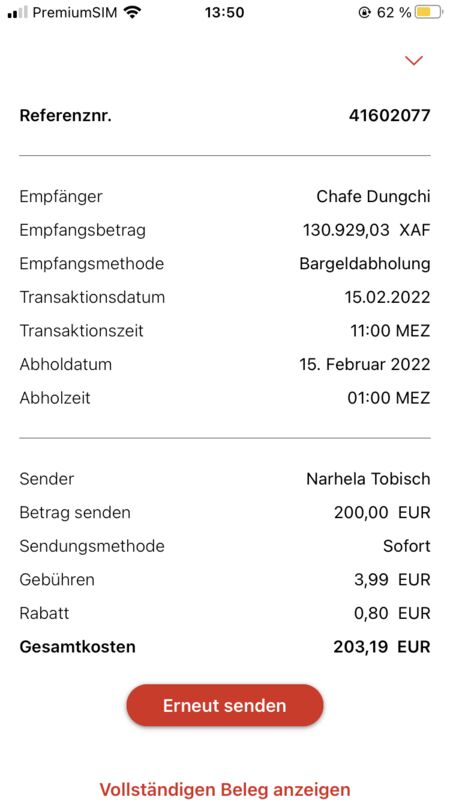The width and height of the screenshot is (450, 800).
Task: Tap the PremiumSIM carrier label
Action: click(x=75, y=13)
